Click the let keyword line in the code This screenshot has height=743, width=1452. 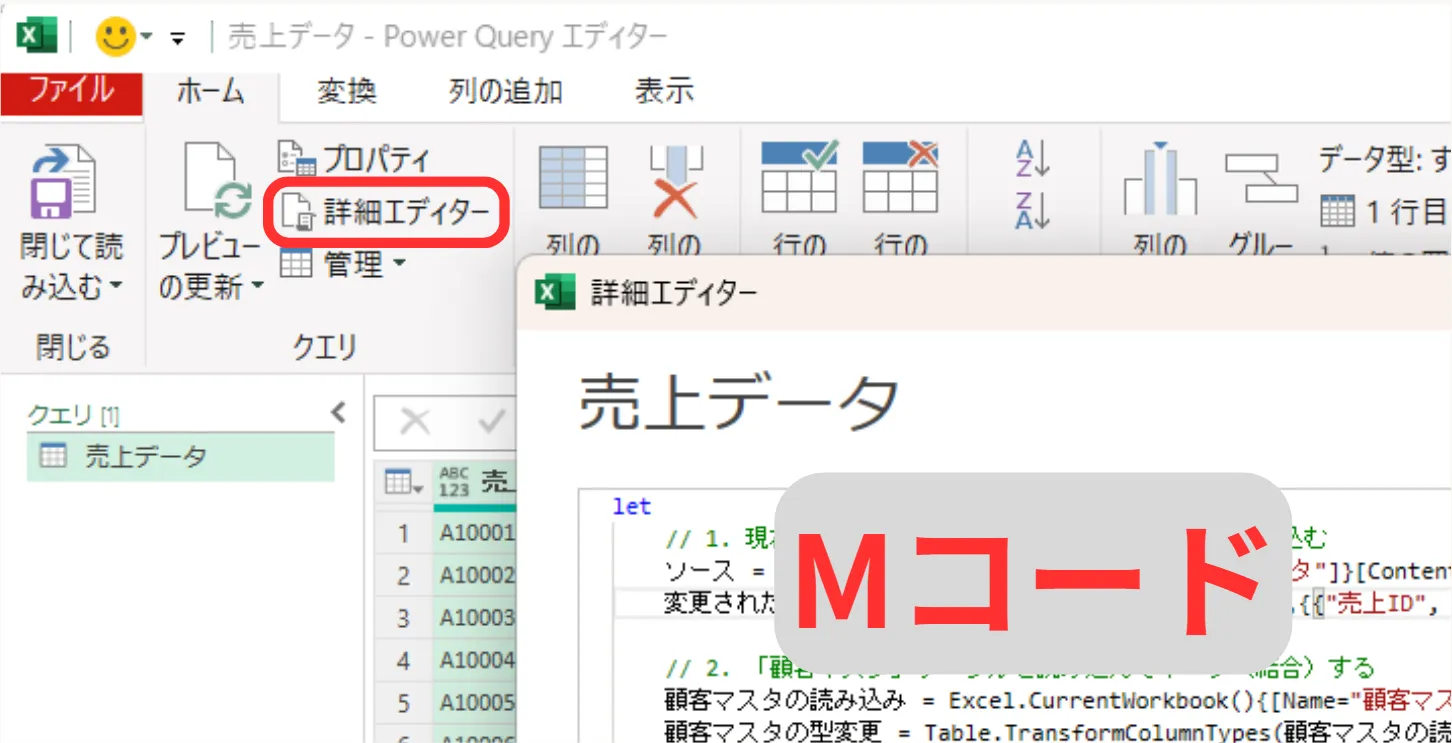pos(632,507)
